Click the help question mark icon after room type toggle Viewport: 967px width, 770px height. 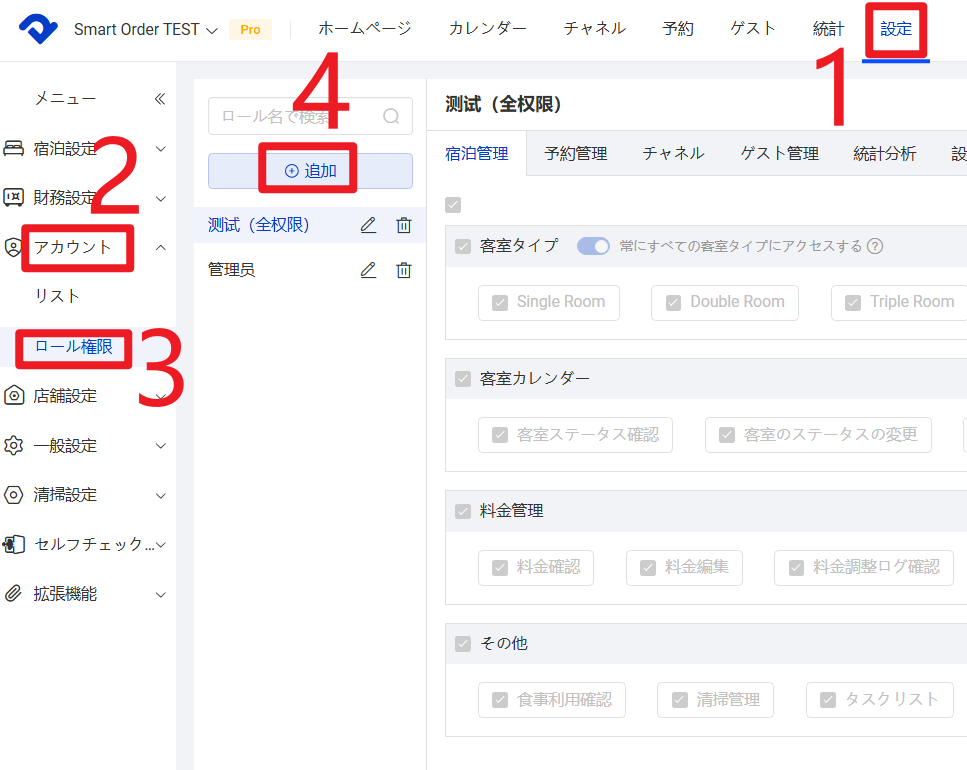[874, 246]
